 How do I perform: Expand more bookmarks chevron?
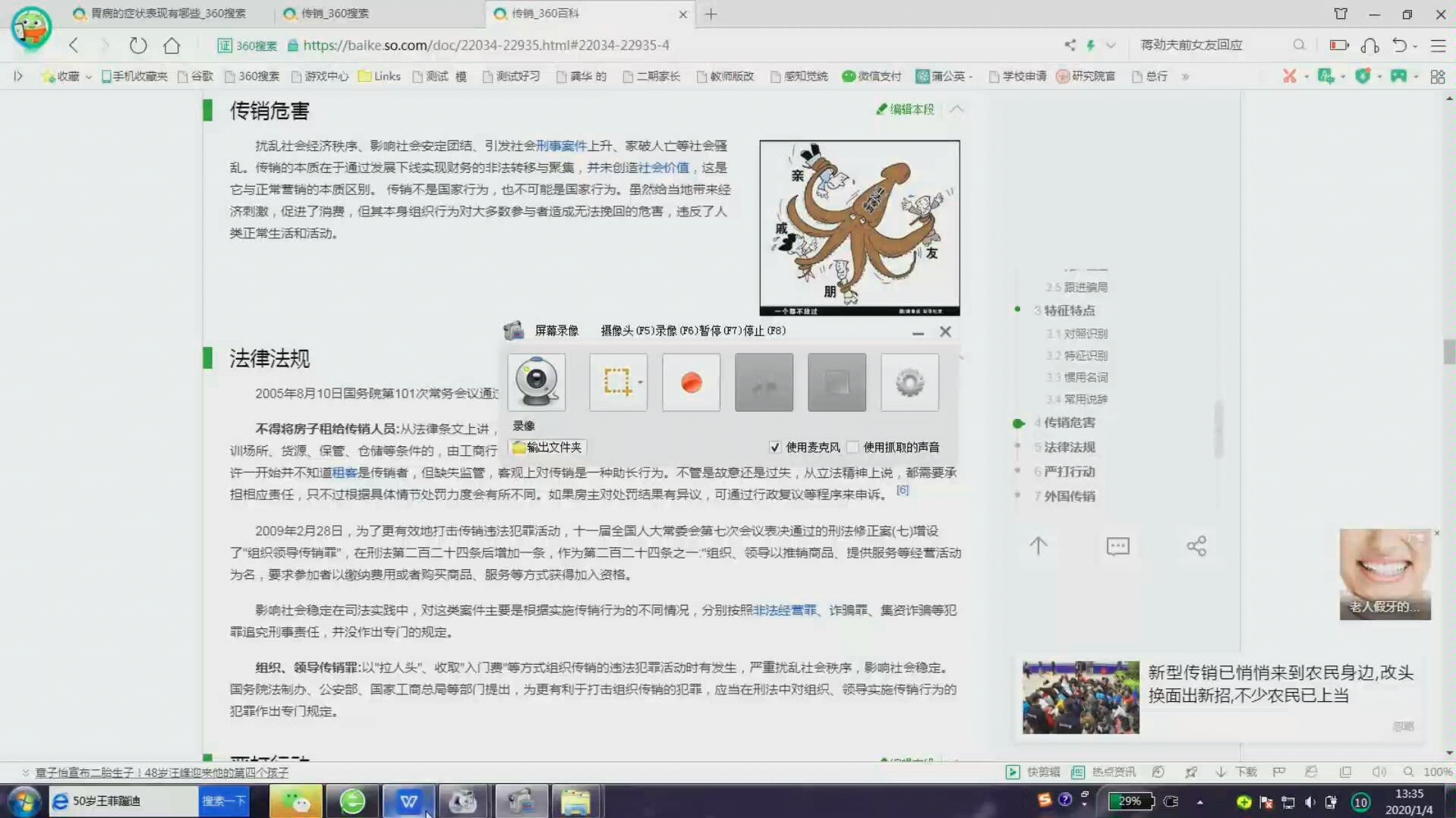pyautogui.click(x=1185, y=77)
